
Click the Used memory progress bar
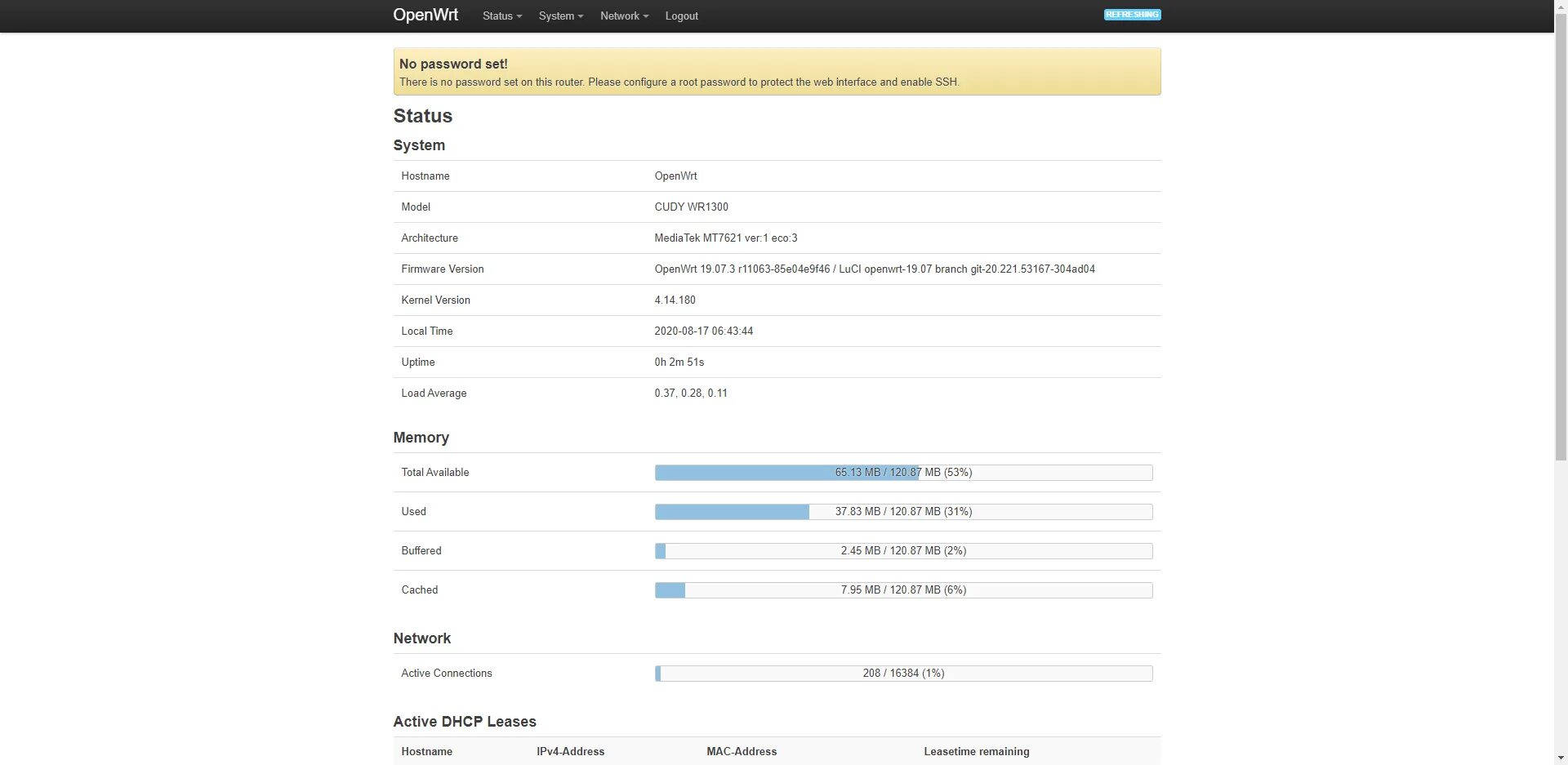tap(903, 512)
